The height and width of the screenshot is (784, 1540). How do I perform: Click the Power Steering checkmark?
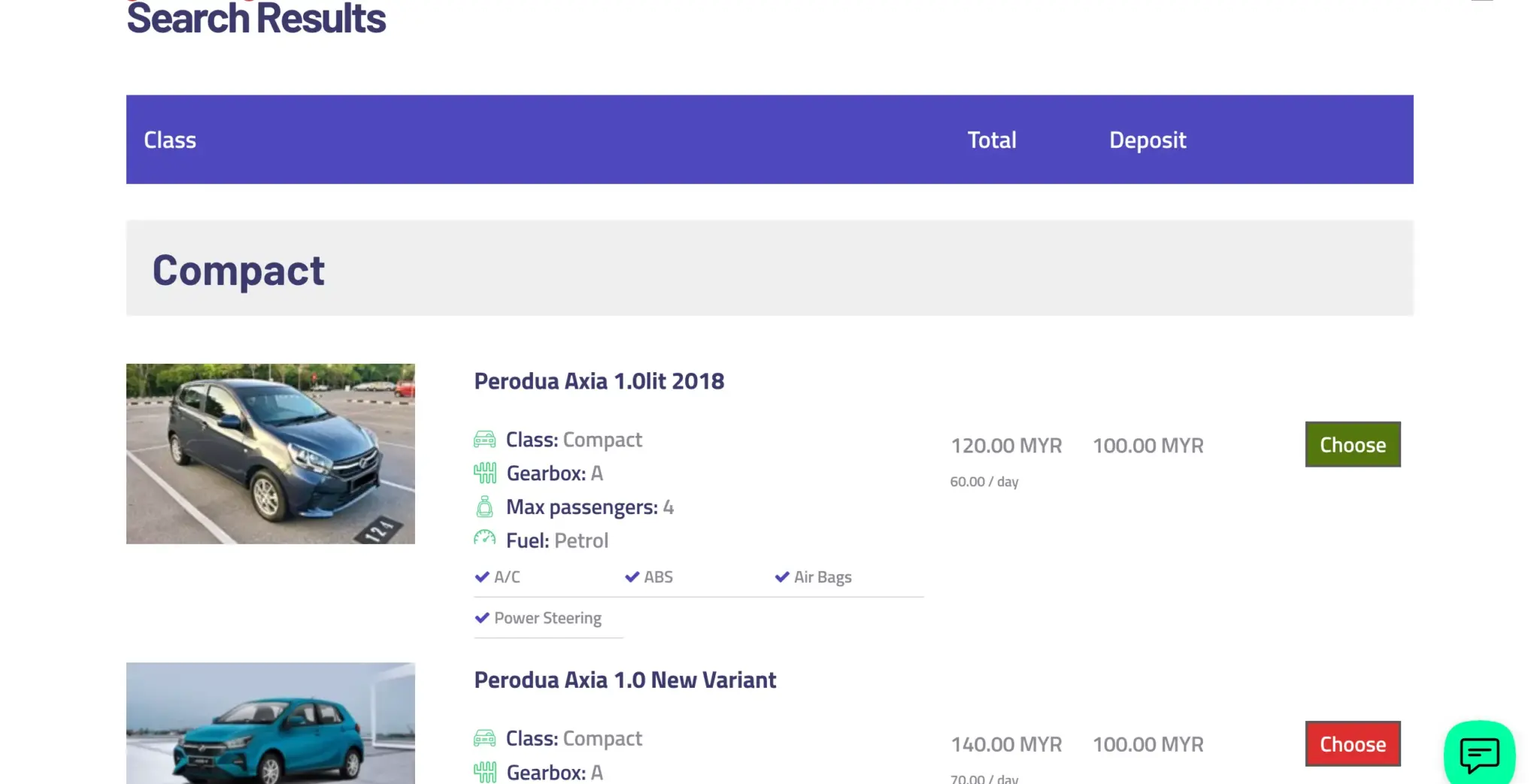[x=482, y=618]
